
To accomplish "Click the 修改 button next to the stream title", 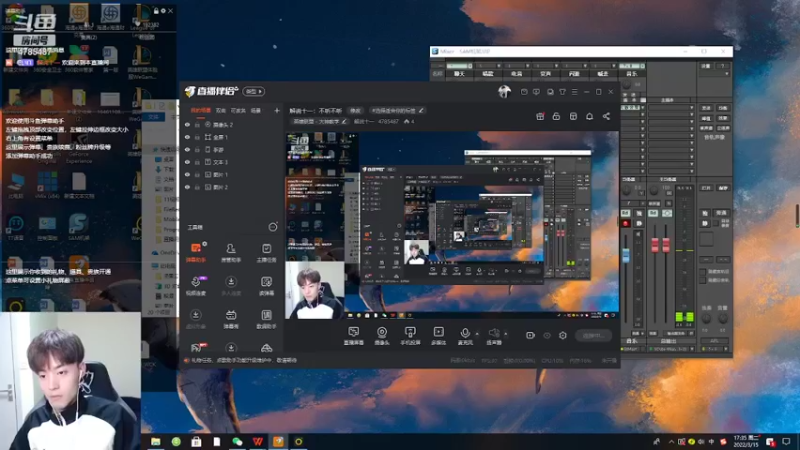I will tap(355, 110).
